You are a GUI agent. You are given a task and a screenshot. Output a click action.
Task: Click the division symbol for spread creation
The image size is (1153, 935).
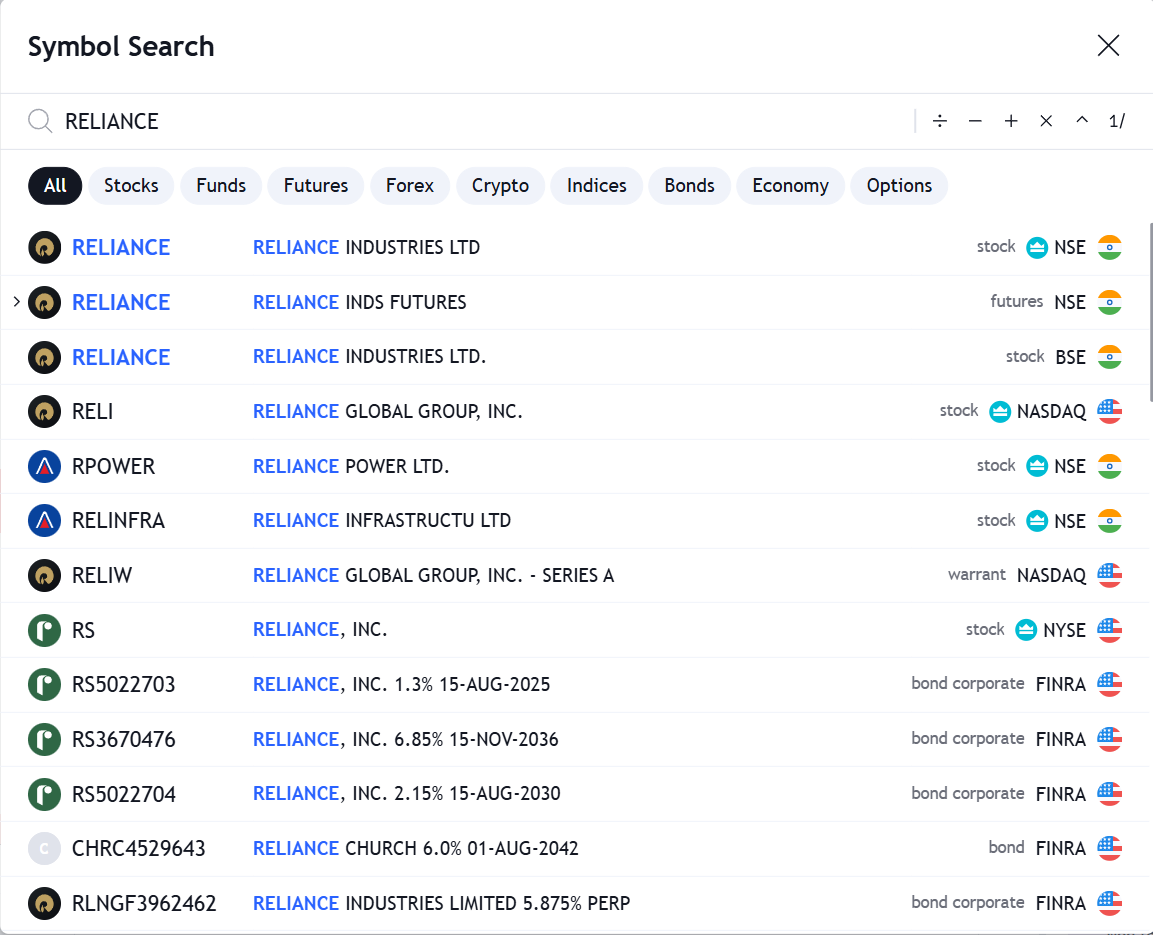940,120
